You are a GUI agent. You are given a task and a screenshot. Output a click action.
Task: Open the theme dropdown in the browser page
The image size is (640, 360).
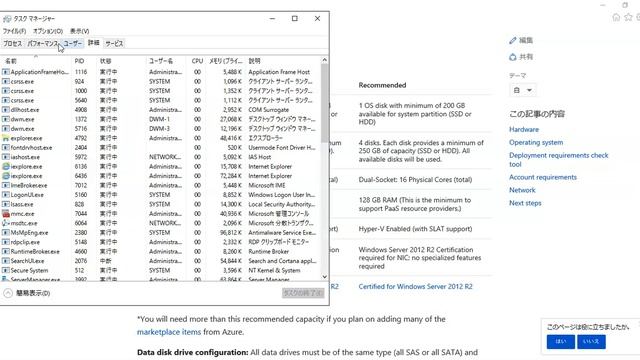523,90
